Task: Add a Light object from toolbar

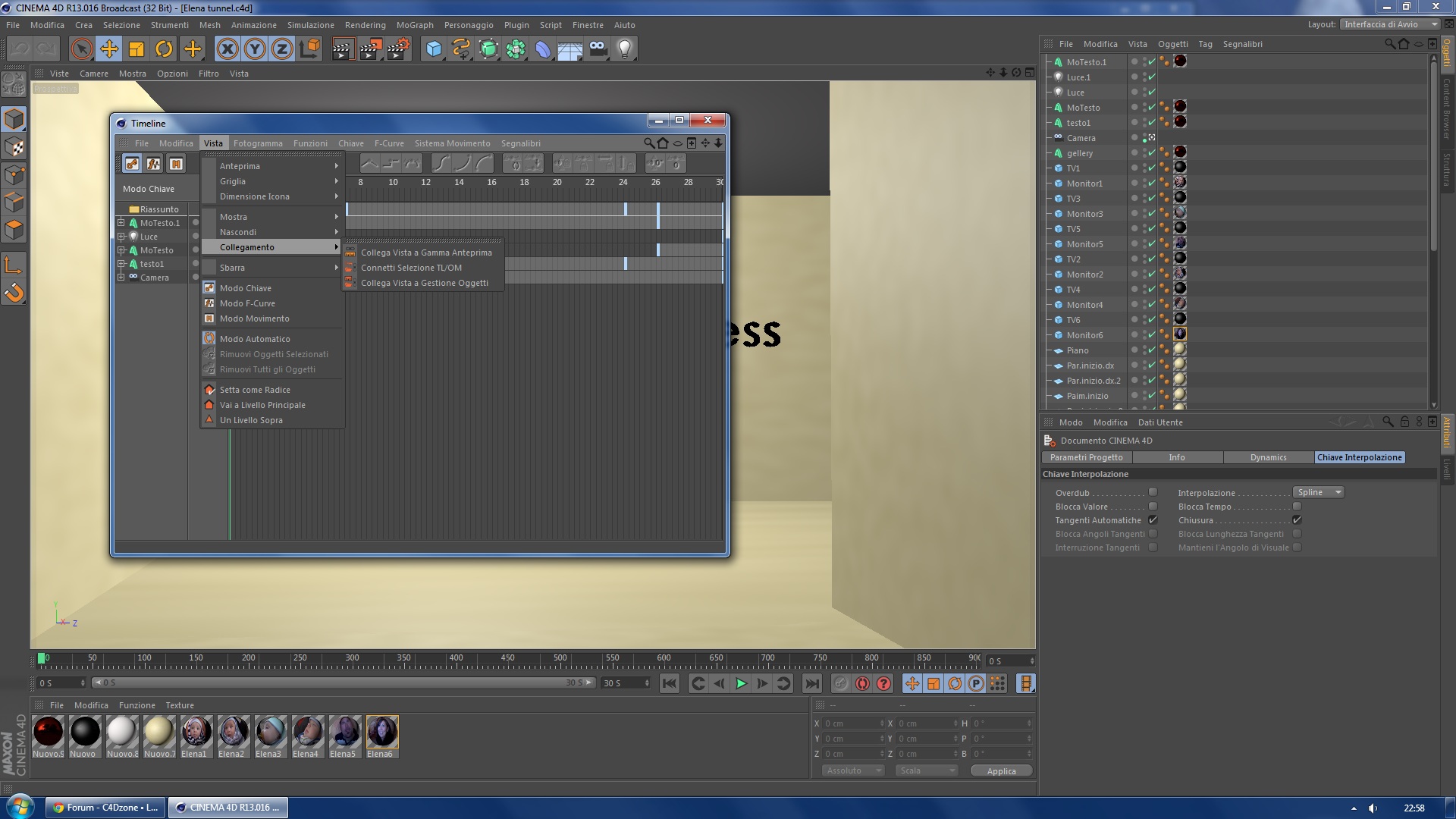Action: 624,49
